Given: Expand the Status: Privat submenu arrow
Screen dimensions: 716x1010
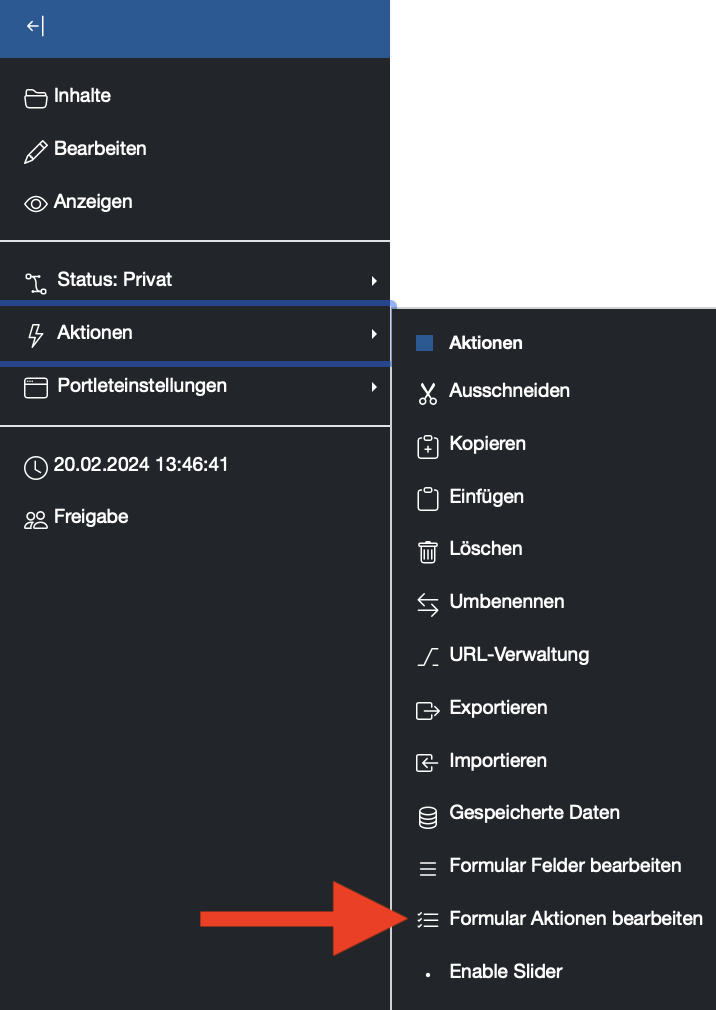Looking at the screenshot, I should pos(373,281).
